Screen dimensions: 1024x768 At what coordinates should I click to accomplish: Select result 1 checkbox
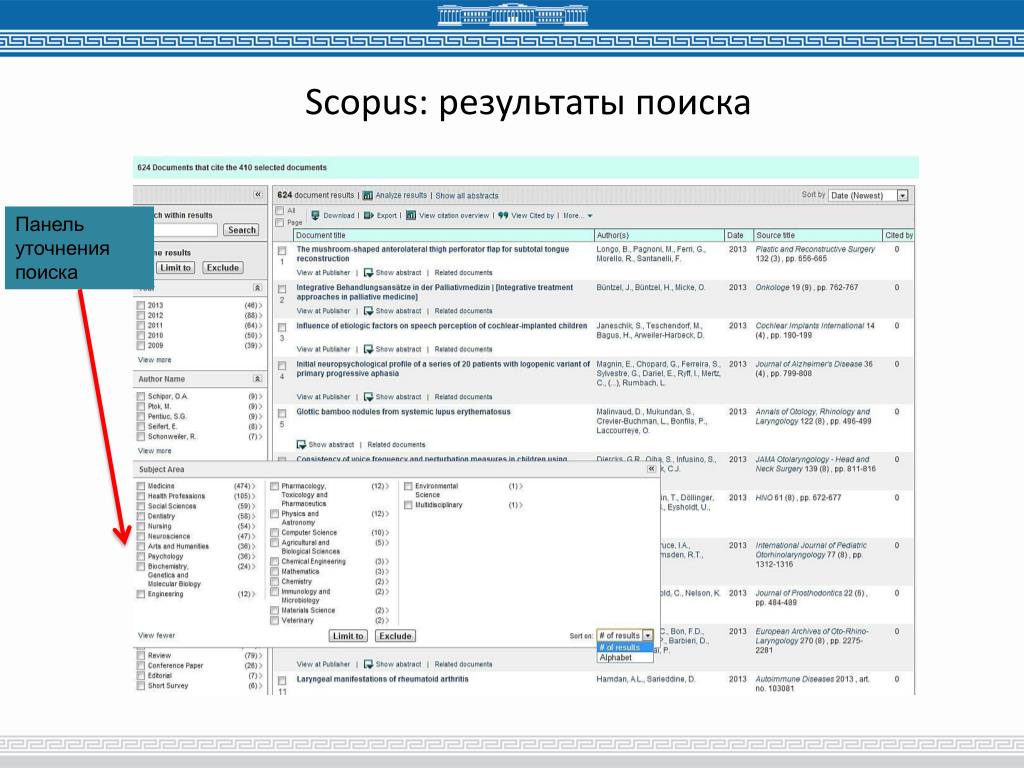click(282, 251)
